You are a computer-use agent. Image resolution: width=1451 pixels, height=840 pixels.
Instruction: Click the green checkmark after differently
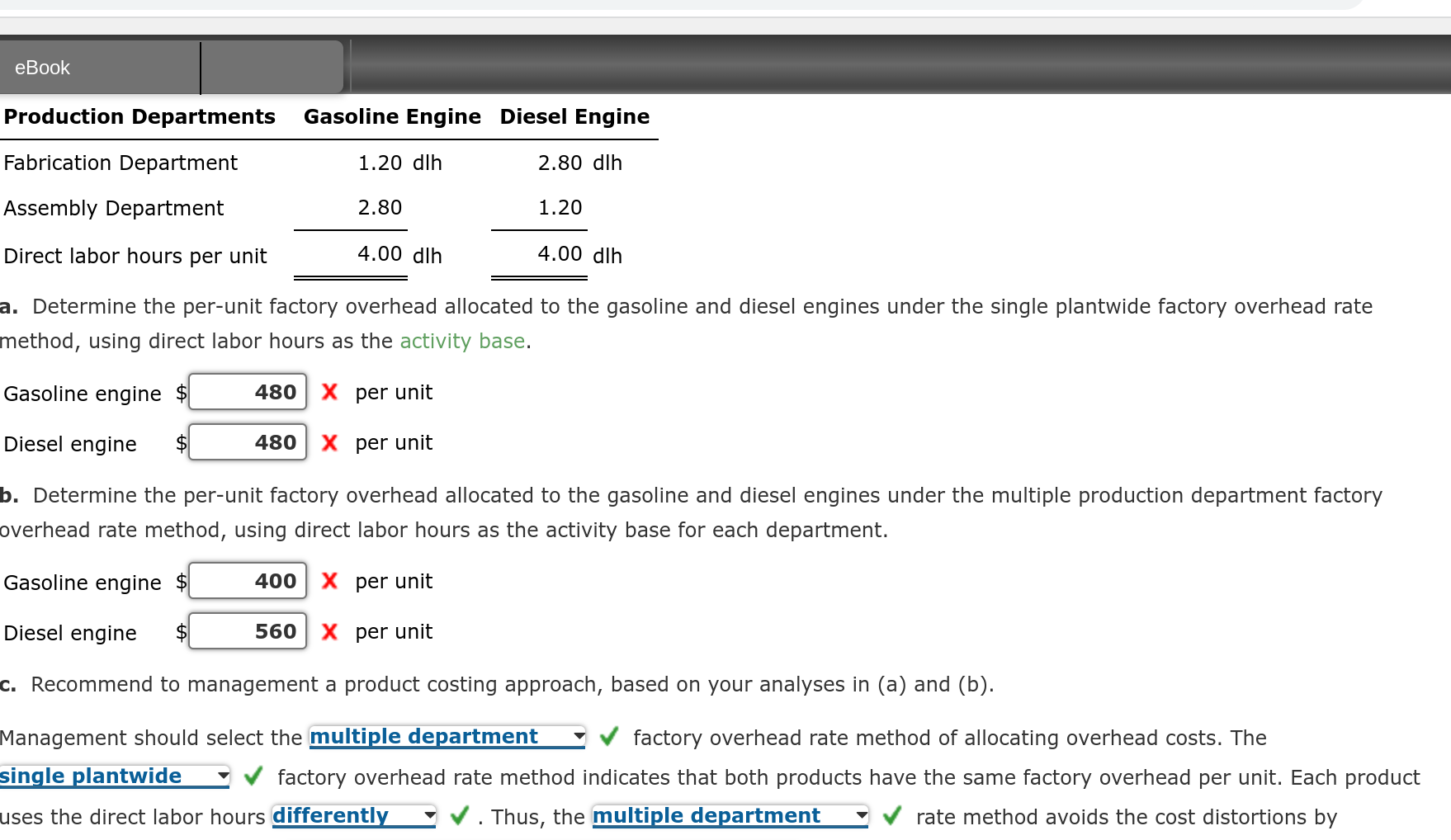[458, 816]
